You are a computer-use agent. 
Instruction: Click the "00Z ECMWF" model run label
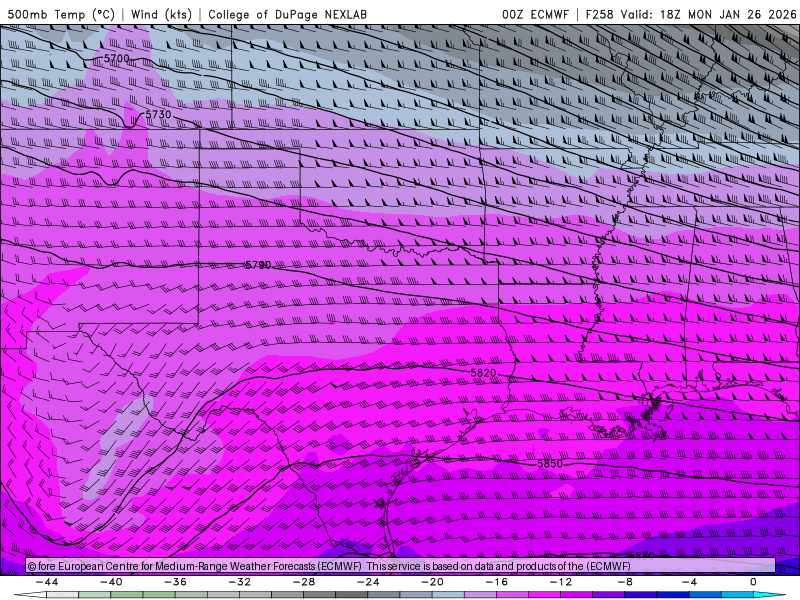click(x=535, y=14)
